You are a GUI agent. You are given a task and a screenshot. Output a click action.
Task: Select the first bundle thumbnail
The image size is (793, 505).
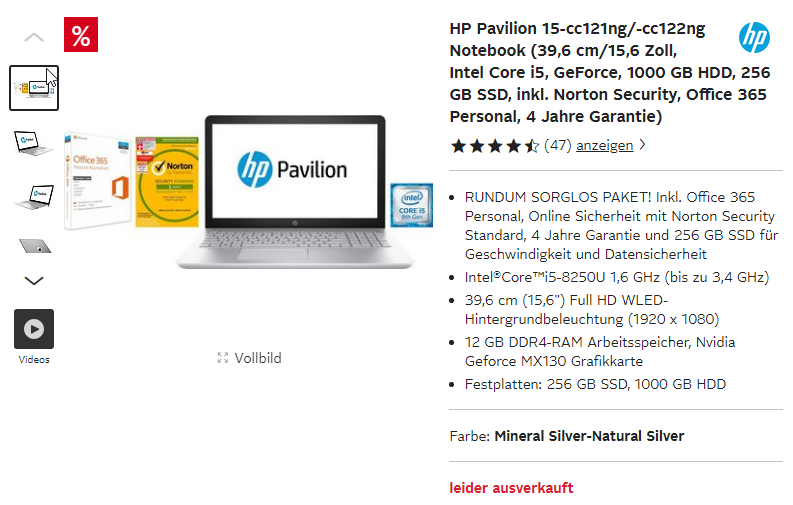click(34, 88)
